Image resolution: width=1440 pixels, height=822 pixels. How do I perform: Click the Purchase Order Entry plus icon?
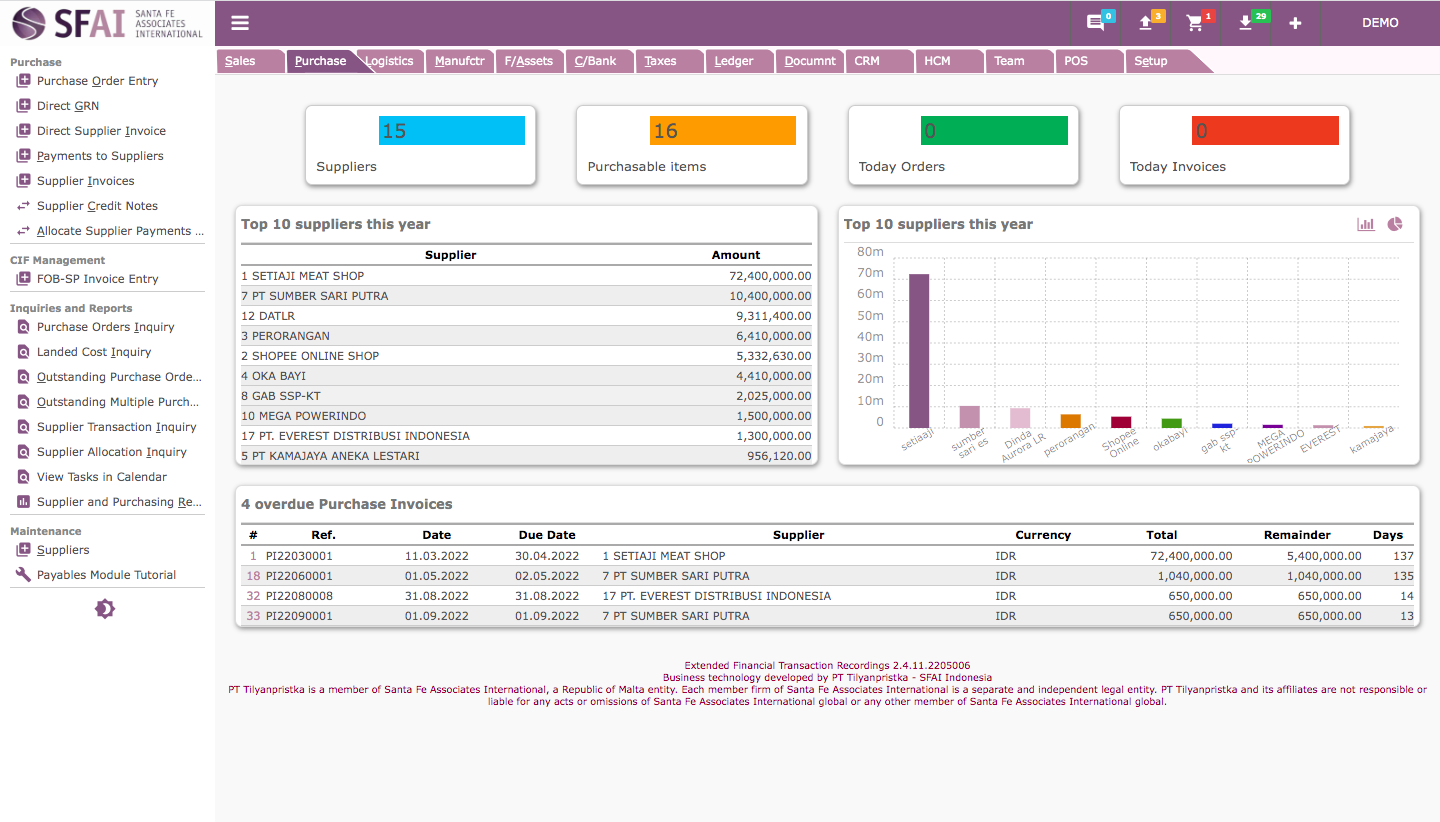pos(24,81)
